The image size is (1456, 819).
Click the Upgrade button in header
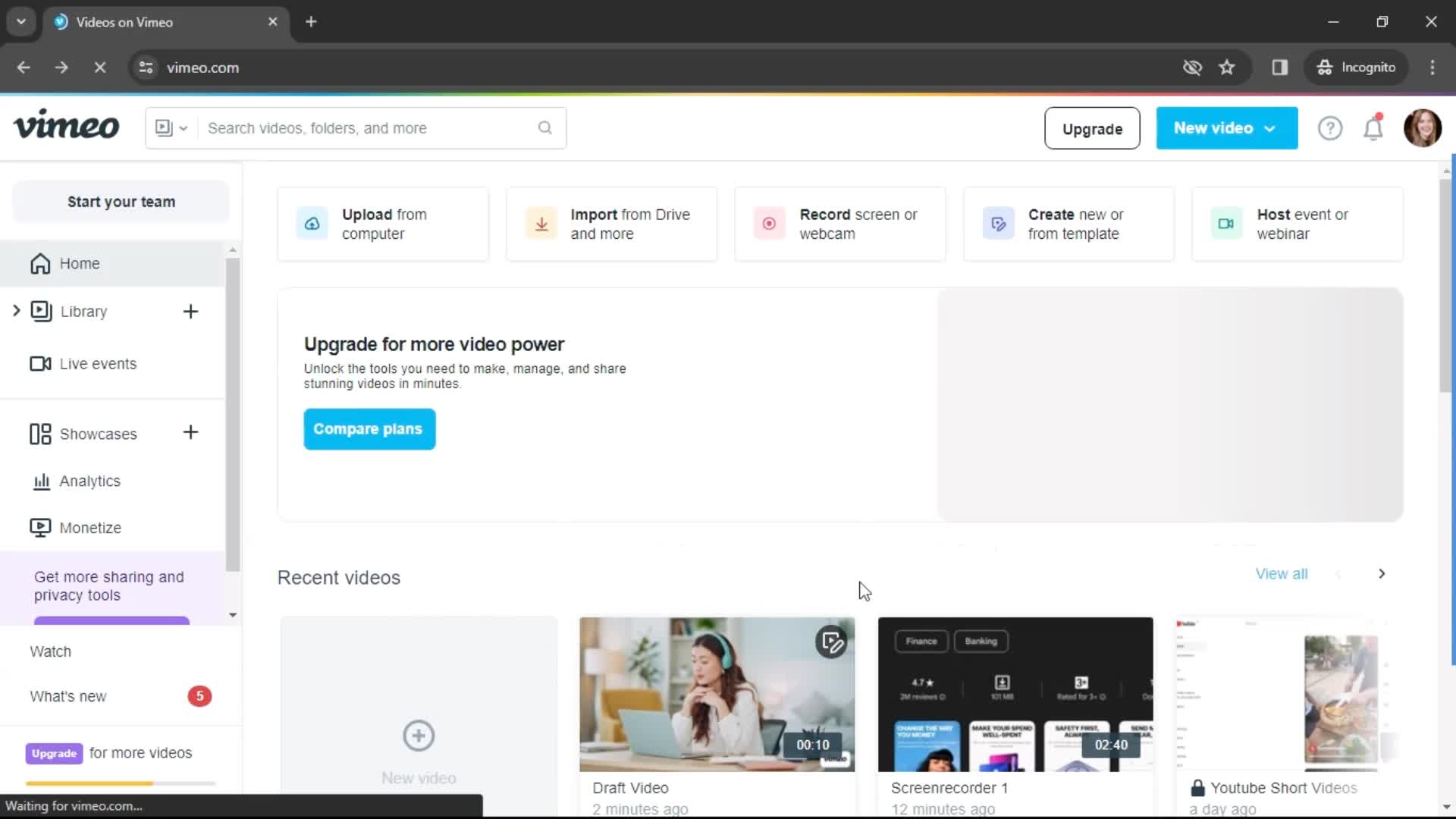pyautogui.click(x=1092, y=128)
